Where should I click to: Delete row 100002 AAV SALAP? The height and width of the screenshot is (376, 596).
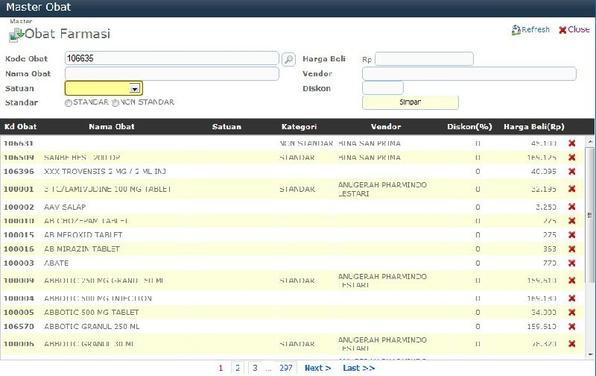(x=572, y=207)
